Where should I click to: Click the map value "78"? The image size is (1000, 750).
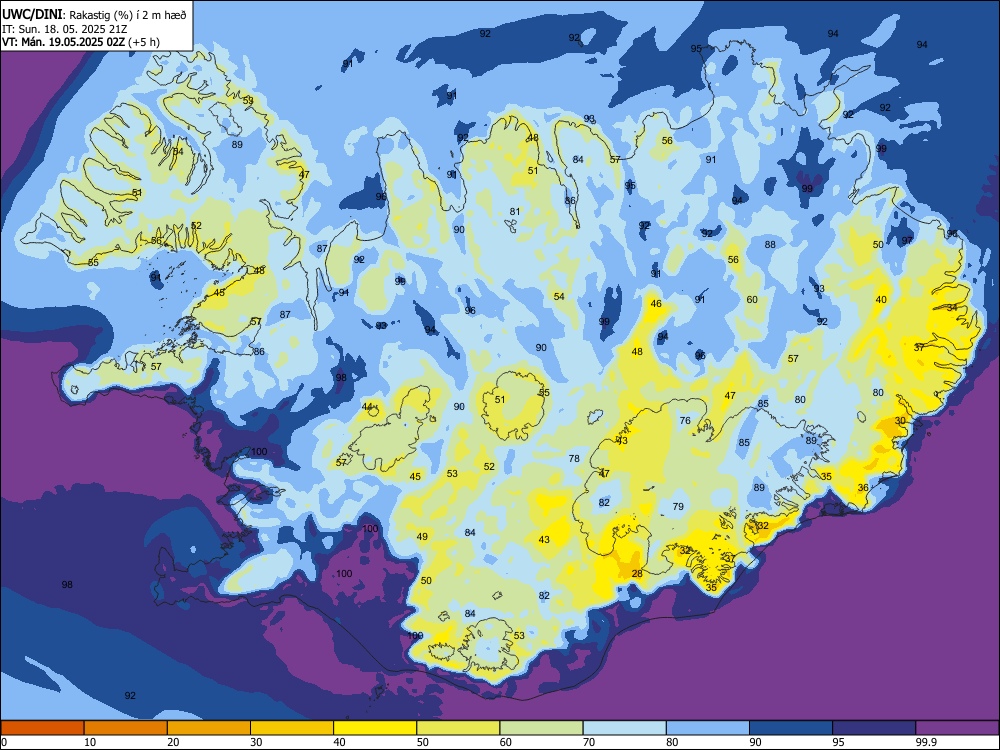574,458
